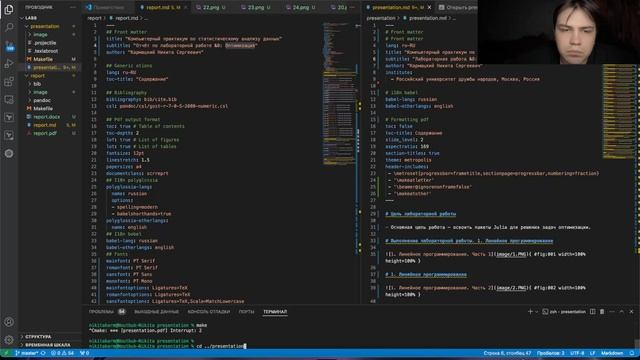This screenshot has width=640, height=360.
Task: Click errors and warnings count in status bar
Action: 62,353
